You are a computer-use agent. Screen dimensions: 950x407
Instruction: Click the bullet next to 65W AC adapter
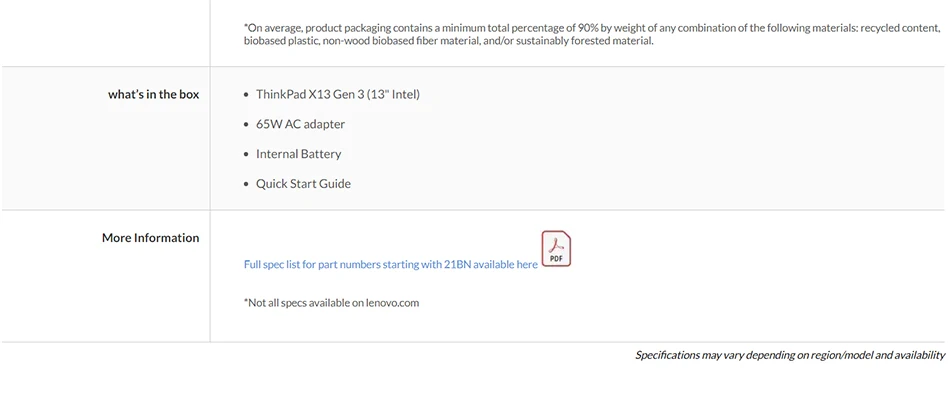[247, 125]
